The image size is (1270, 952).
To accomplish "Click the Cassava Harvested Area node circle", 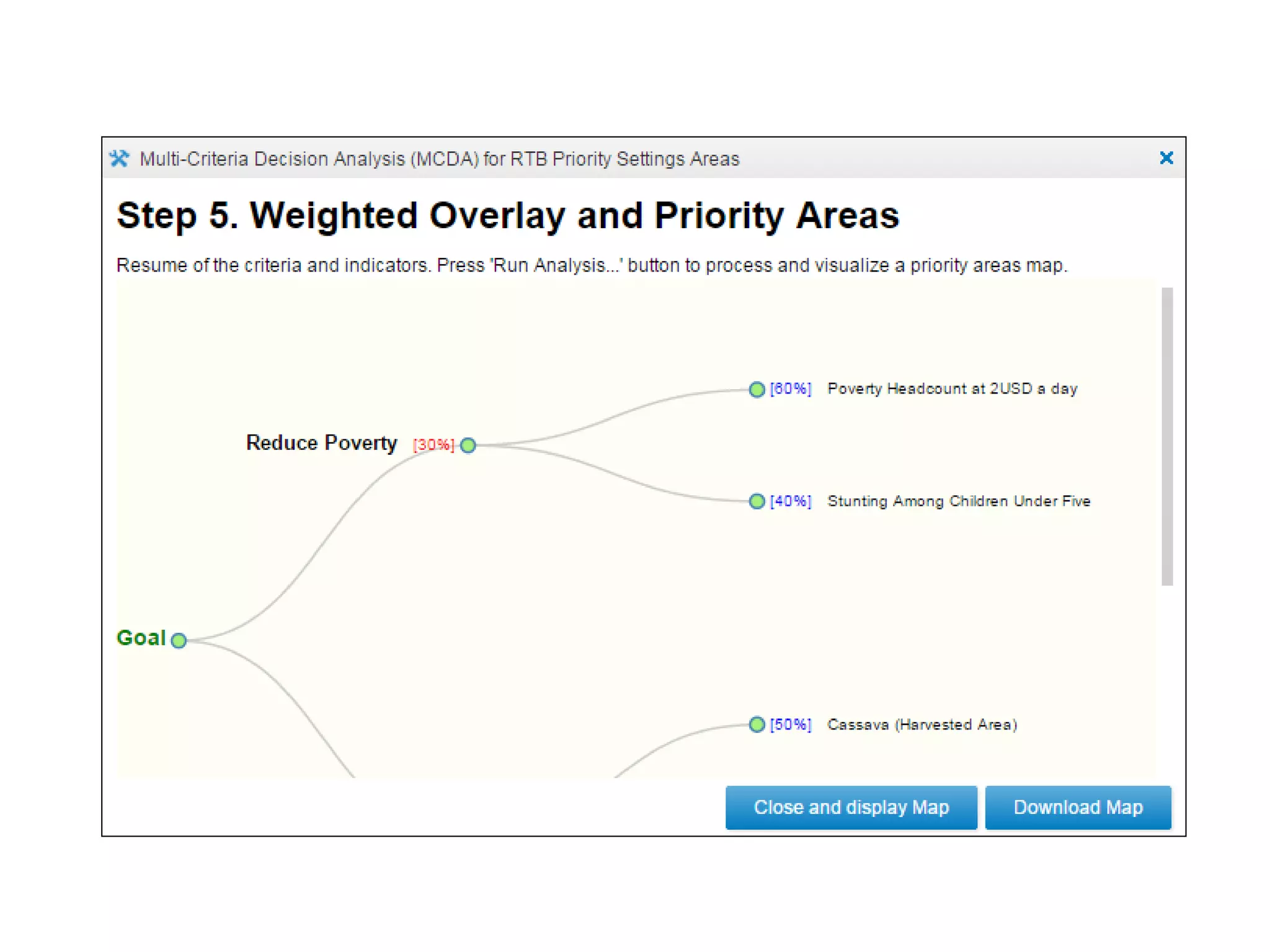I will 756,724.
